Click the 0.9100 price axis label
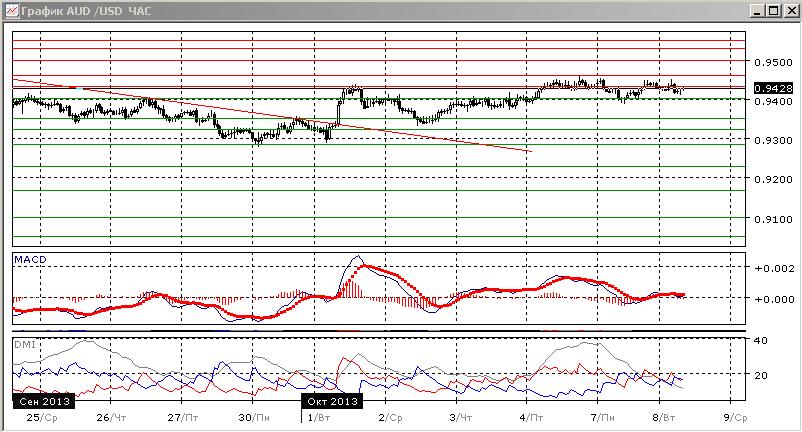The image size is (802, 432). tap(773, 219)
